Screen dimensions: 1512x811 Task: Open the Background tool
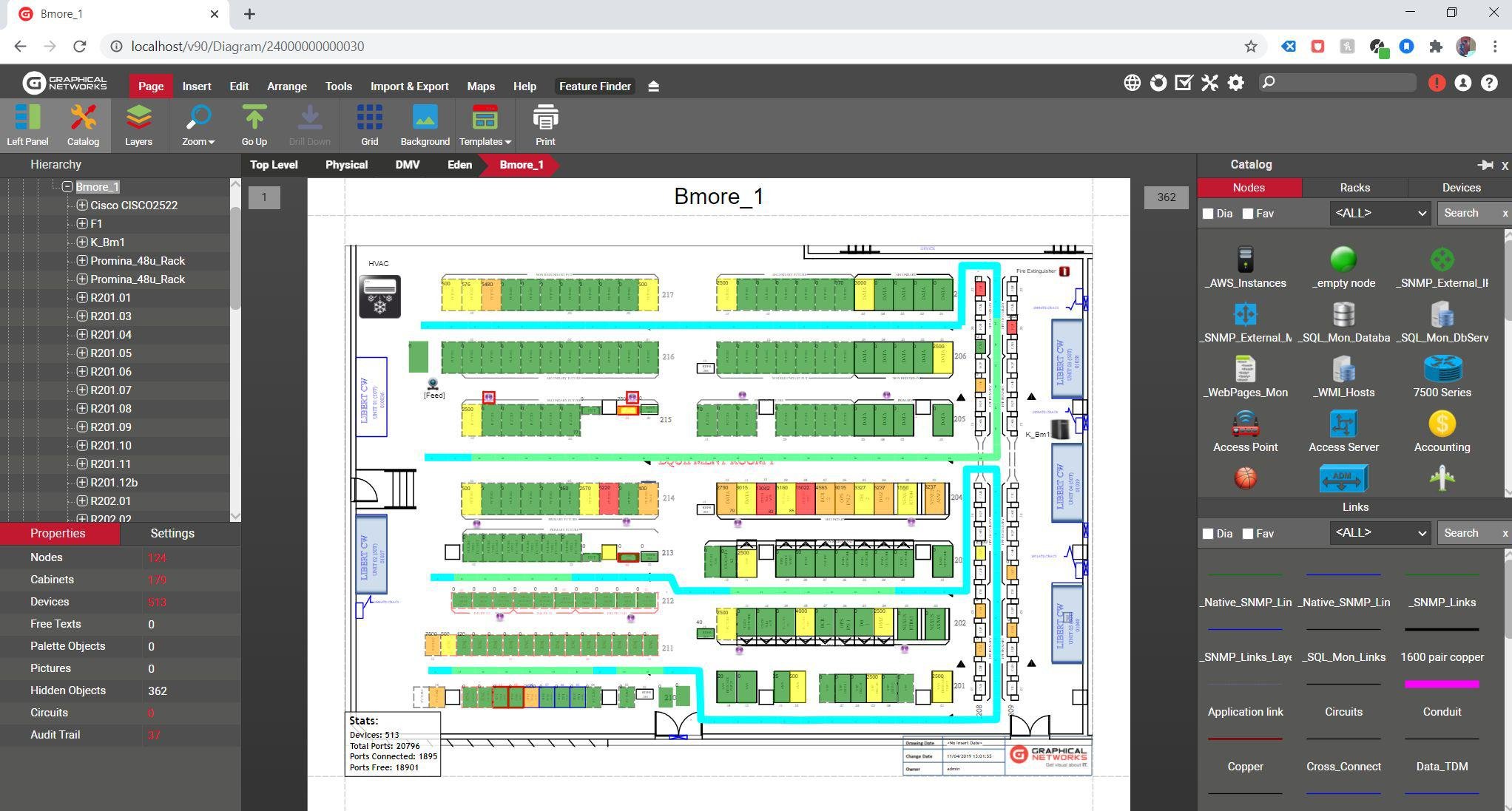425,125
